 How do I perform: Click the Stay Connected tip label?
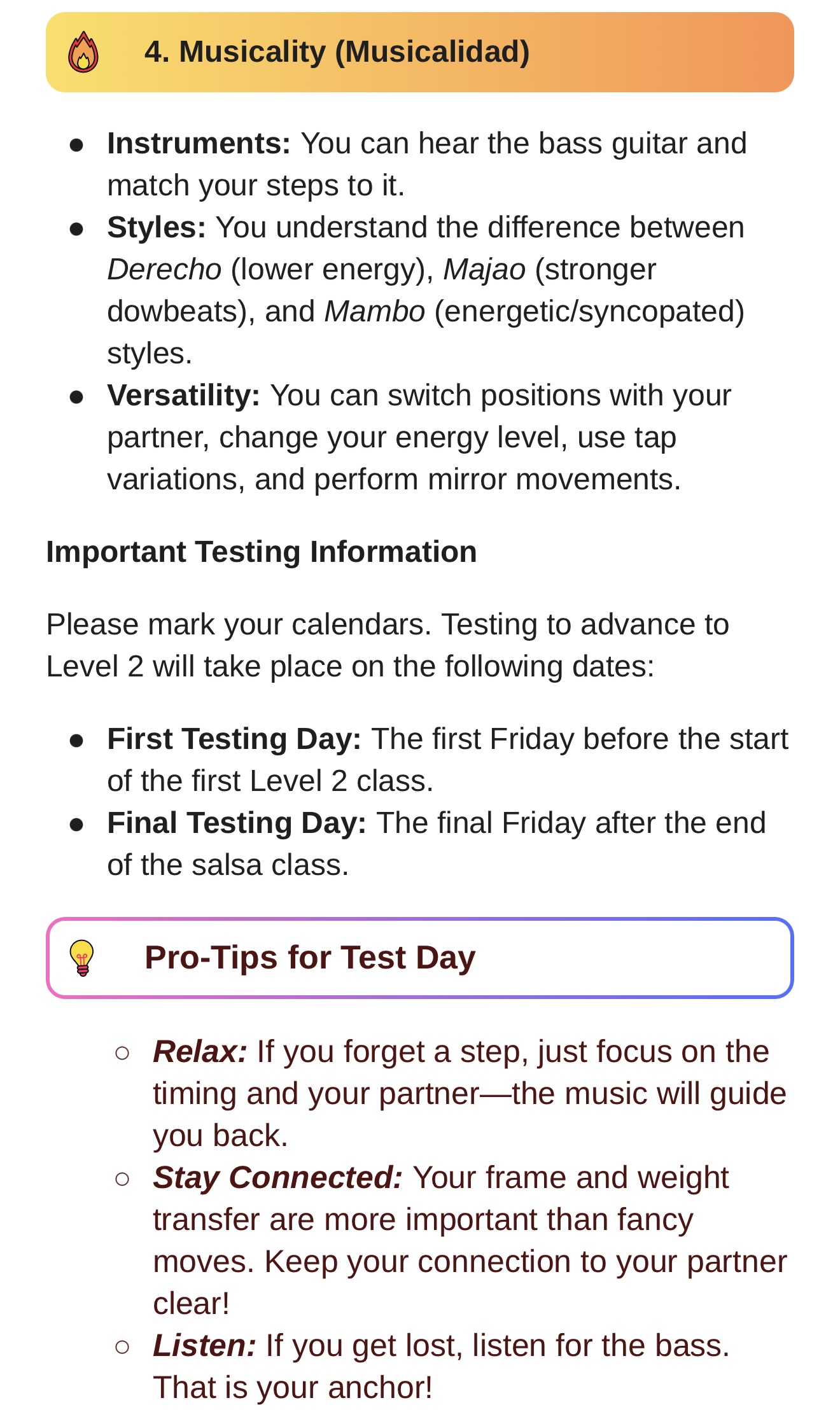[x=277, y=1178]
